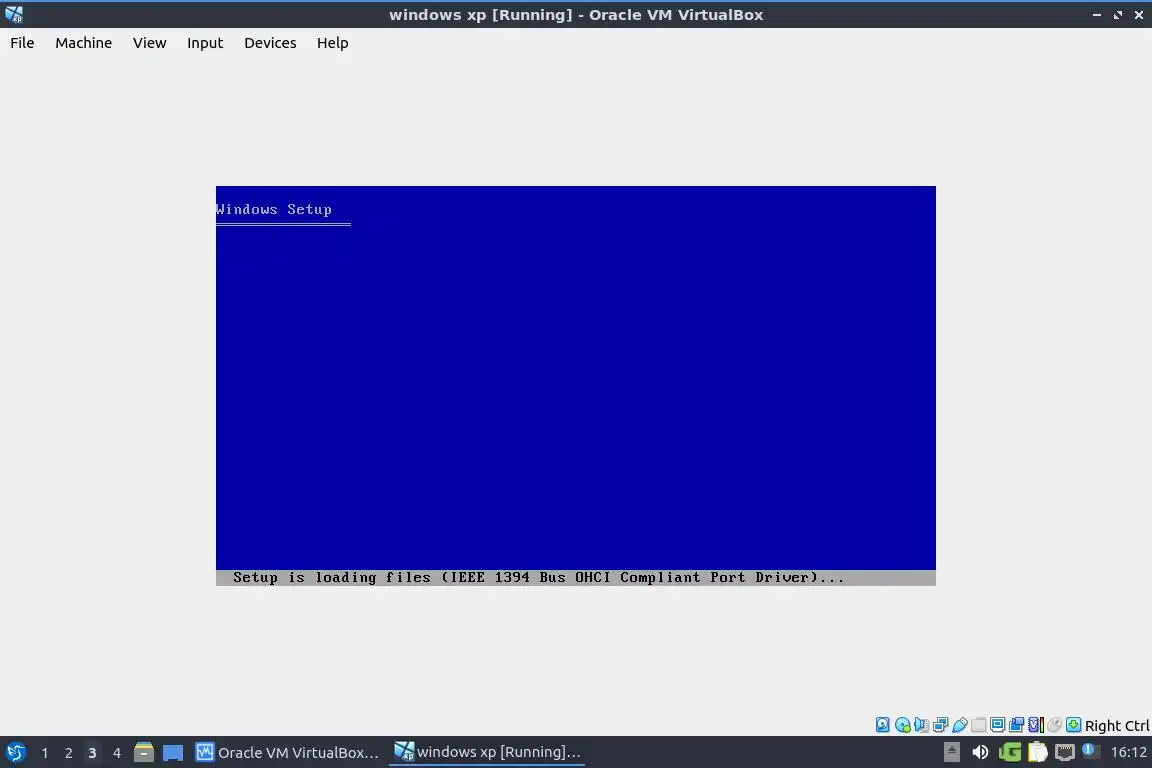Image resolution: width=1152 pixels, height=768 pixels.
Task: Open the Devices menu
Action: tap(270, 43)
